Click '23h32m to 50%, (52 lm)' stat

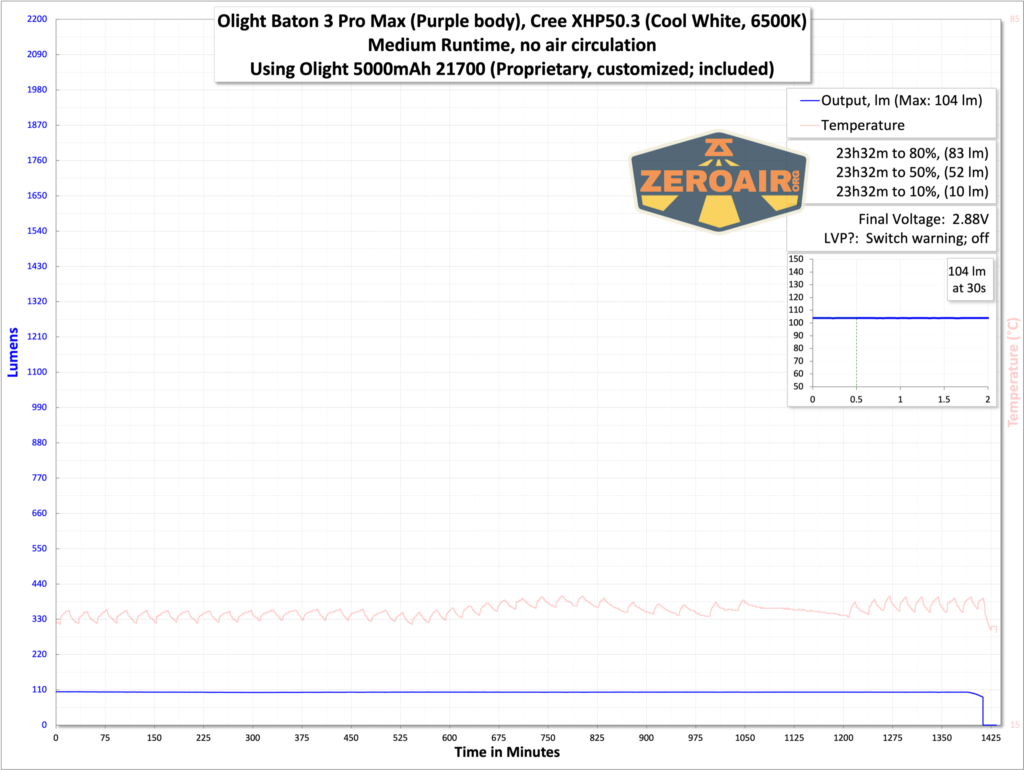coord(912,172)
